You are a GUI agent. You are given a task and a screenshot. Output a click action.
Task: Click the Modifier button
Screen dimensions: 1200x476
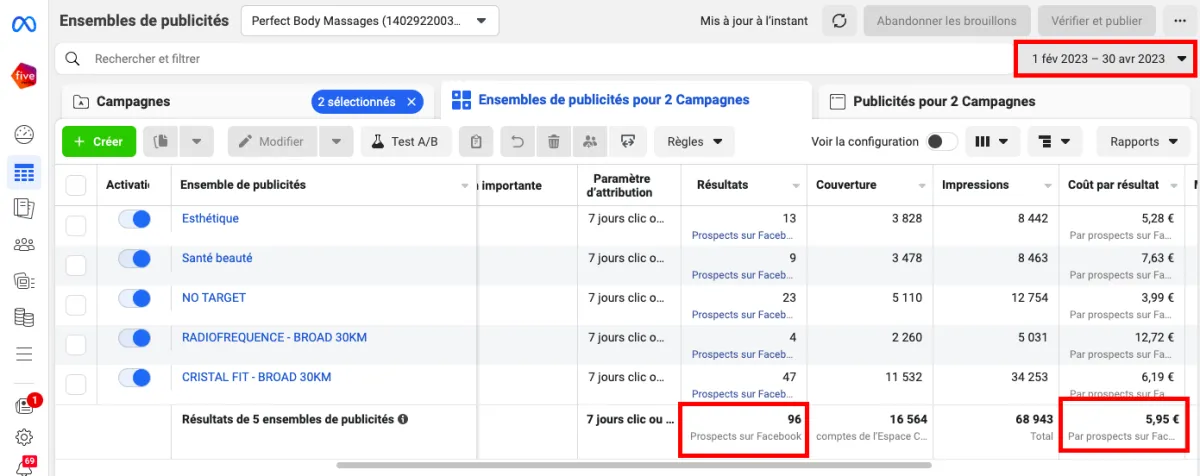[272, 142]
